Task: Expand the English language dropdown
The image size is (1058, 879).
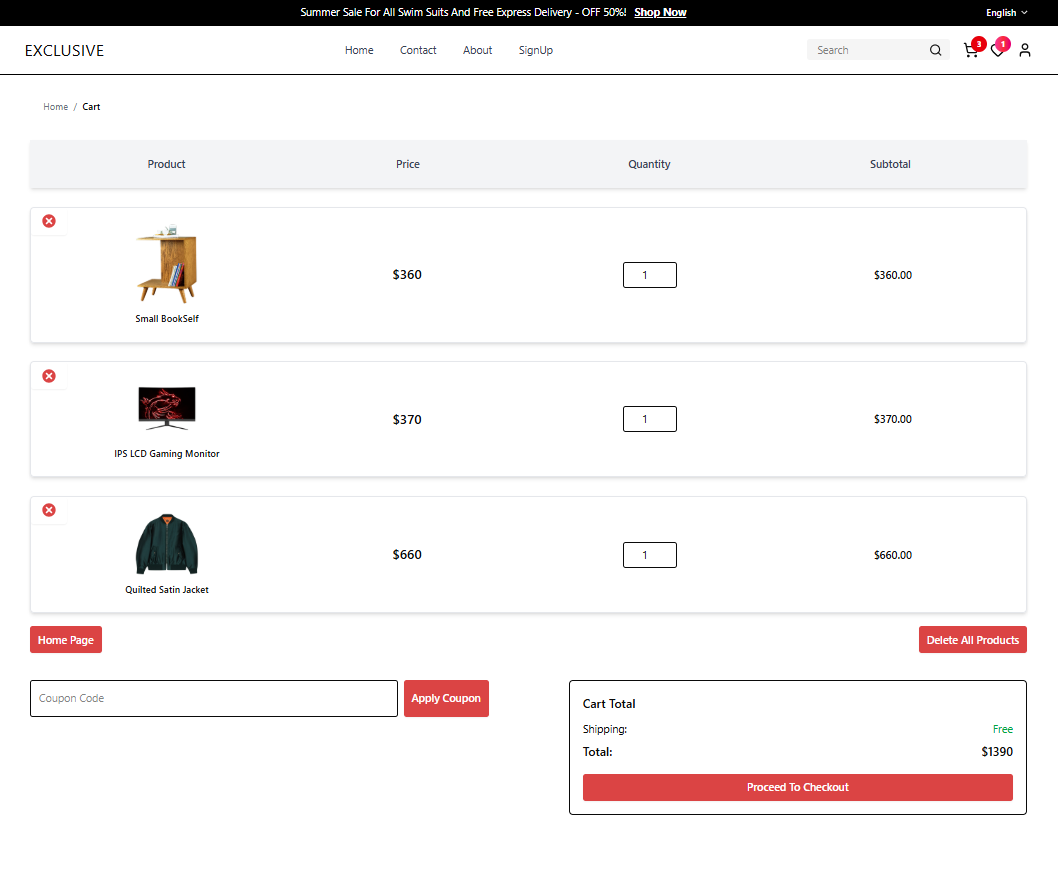Action: pyautogui.click(x=1006, y=13)
